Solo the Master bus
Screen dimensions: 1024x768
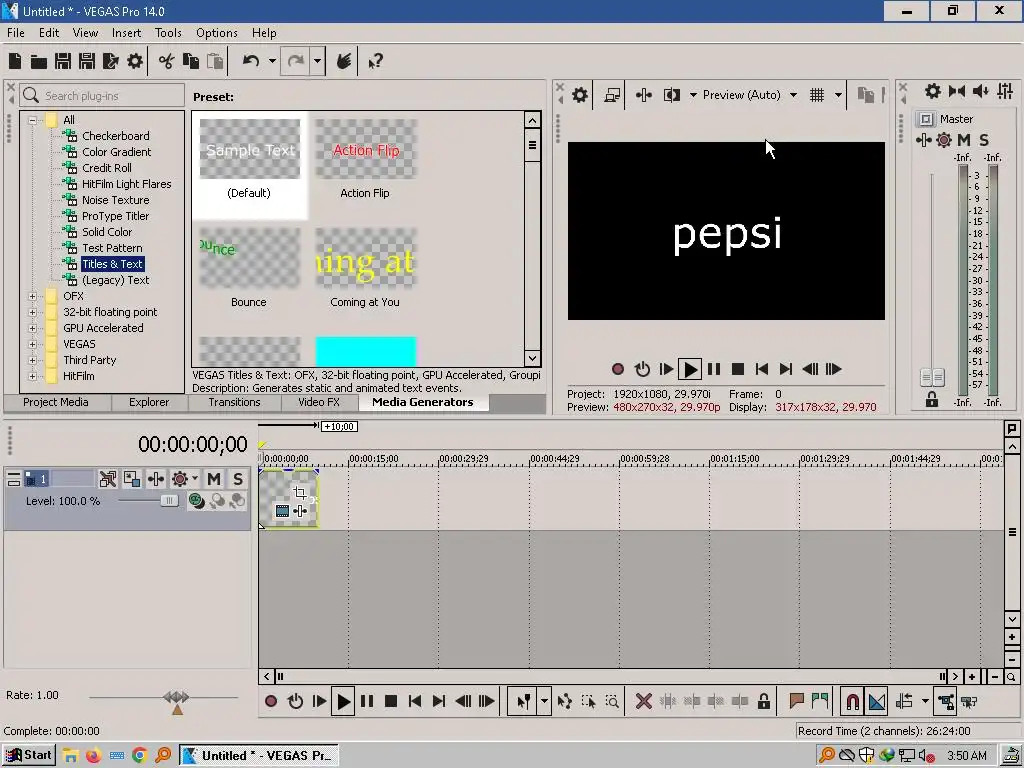[x=984, y=140]
